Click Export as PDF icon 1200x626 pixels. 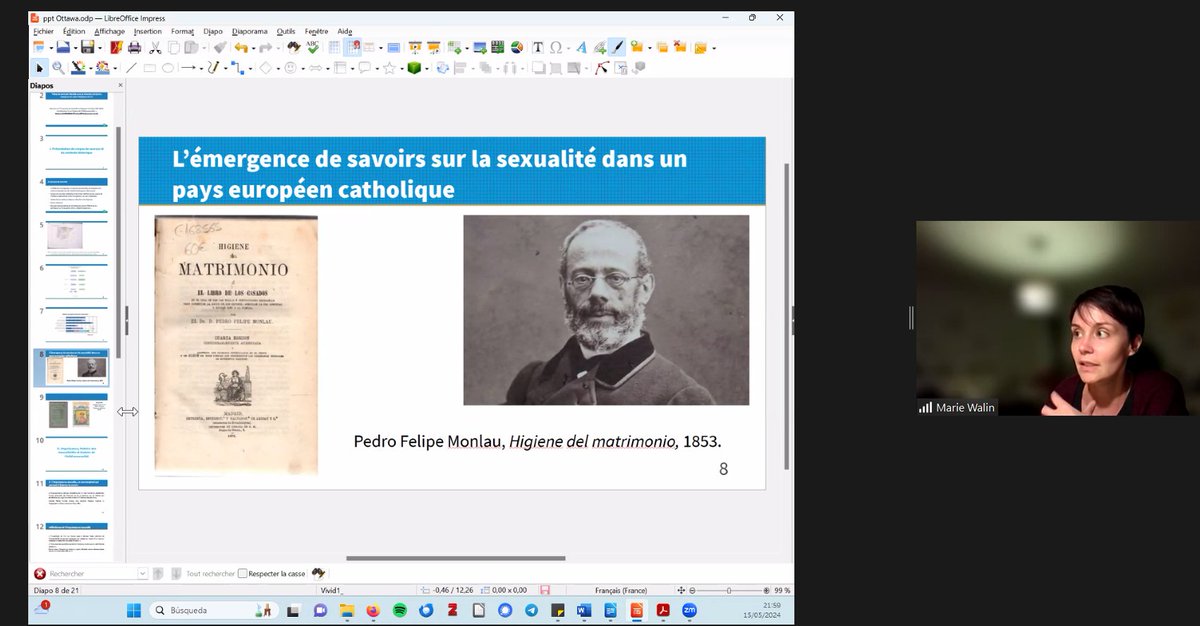pyautogui.click(x=117, y=47)
